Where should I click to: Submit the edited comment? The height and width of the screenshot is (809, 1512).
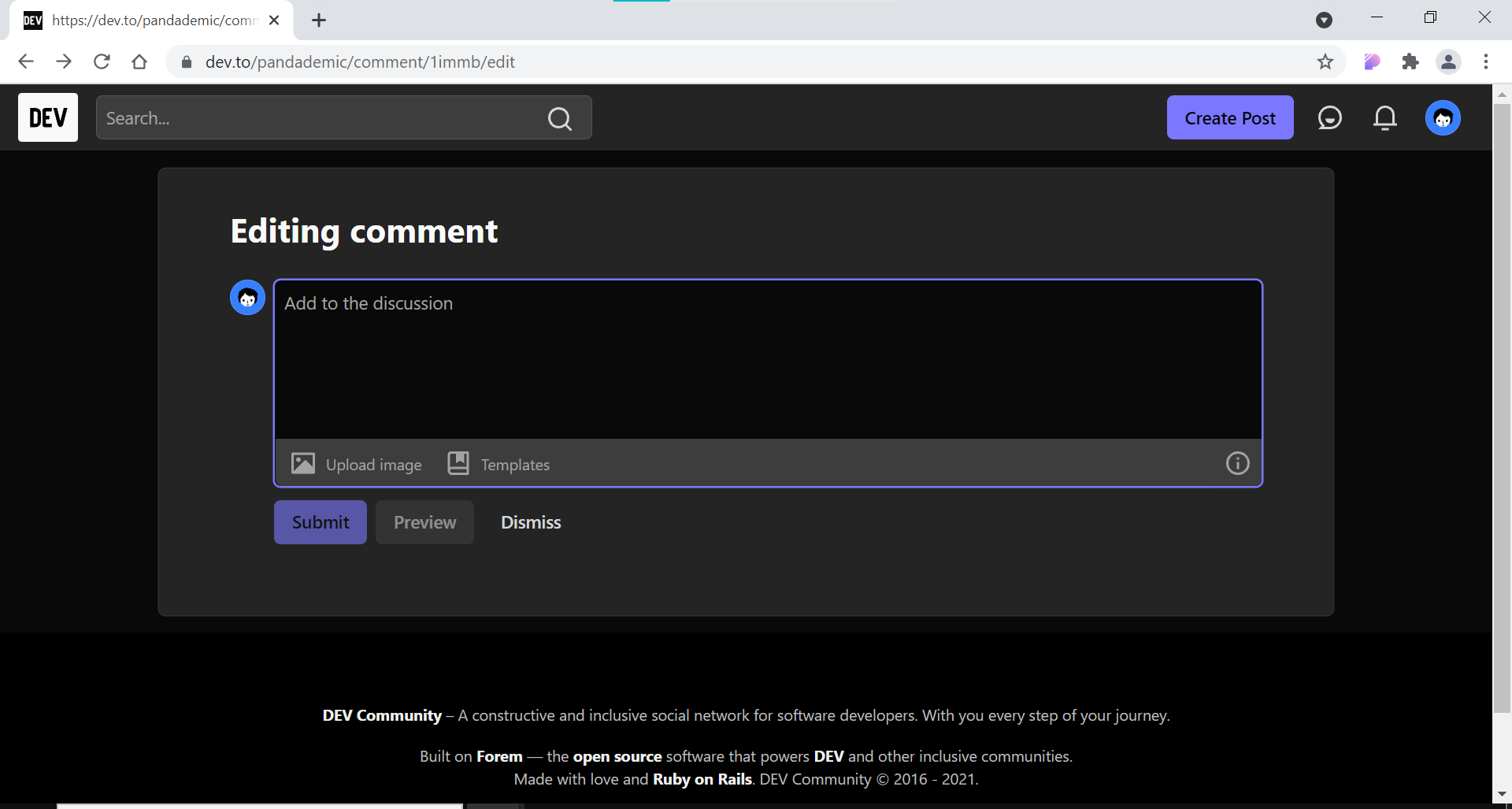tap(320, 521)
